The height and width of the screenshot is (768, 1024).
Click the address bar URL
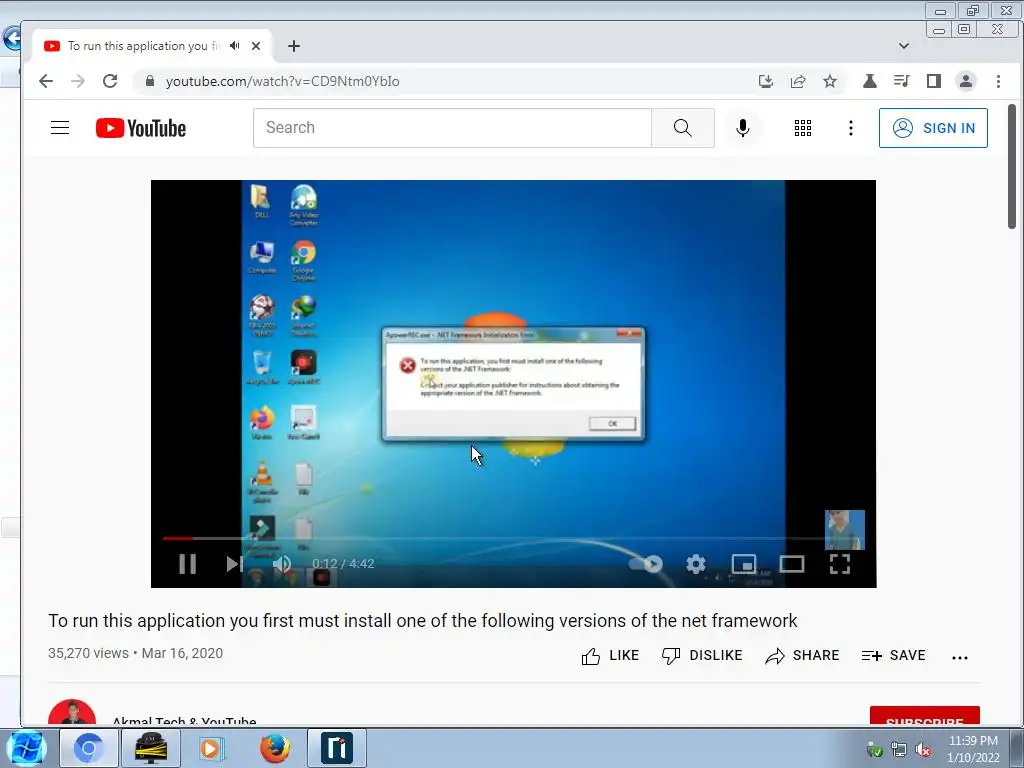282,81
